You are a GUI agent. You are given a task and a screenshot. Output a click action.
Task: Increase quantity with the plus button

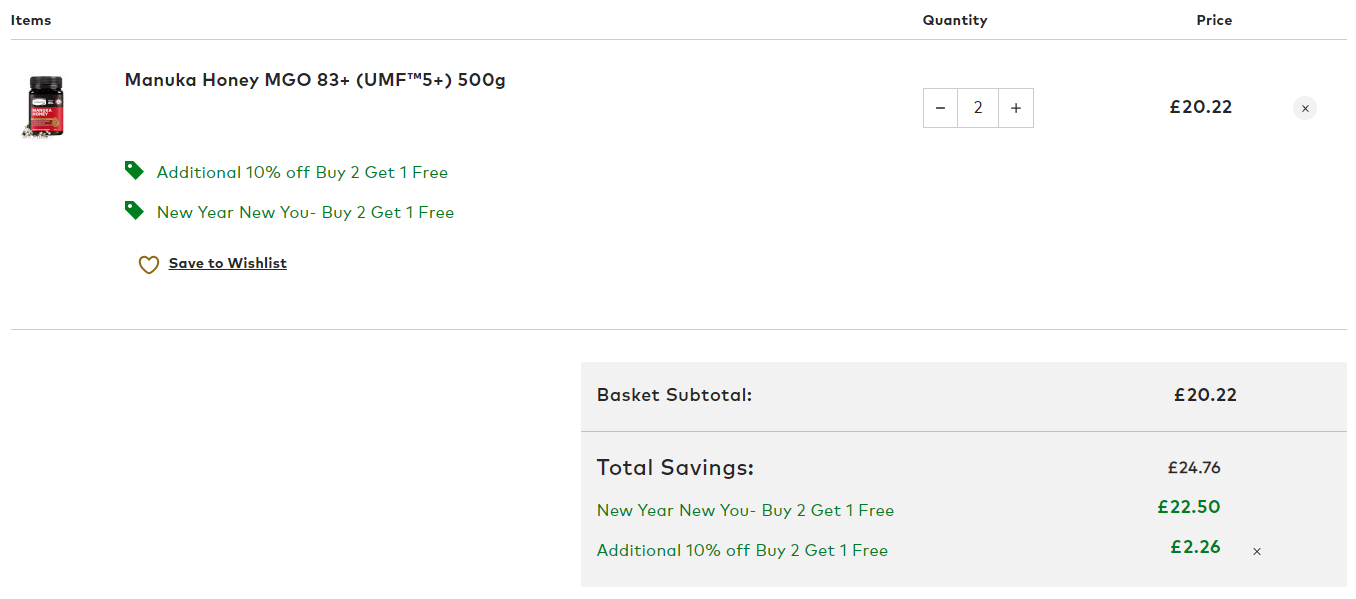pyautogui.click(x=1016, y=108)
